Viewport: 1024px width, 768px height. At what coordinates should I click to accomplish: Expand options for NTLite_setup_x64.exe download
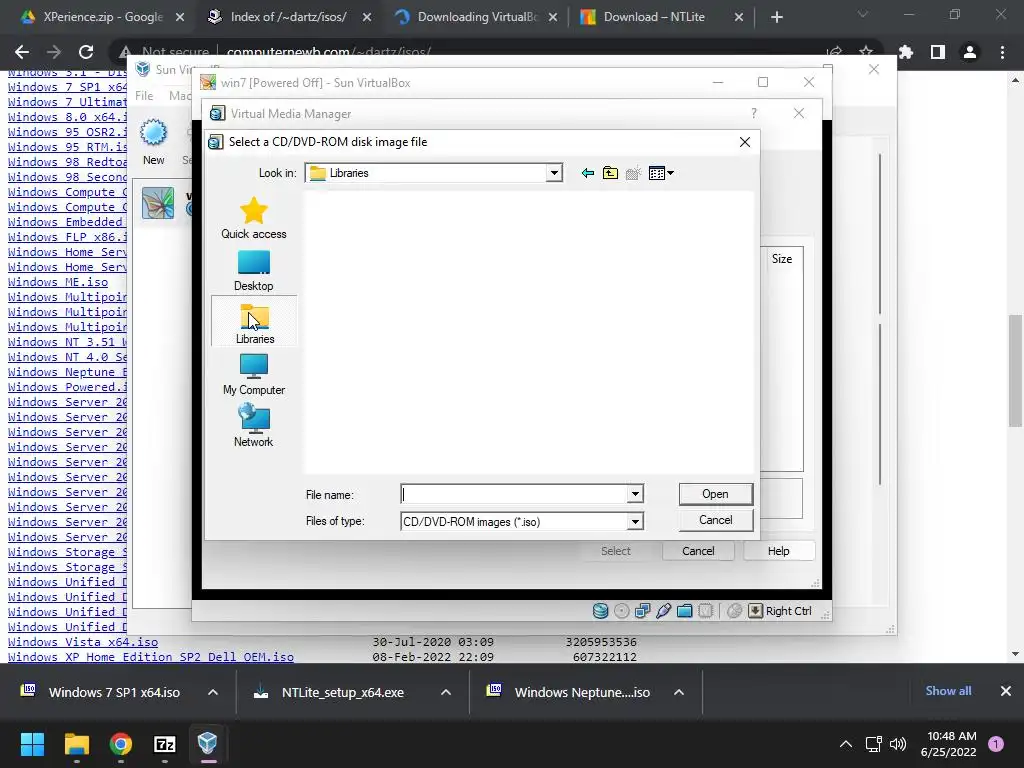click(x=446, y=692)
